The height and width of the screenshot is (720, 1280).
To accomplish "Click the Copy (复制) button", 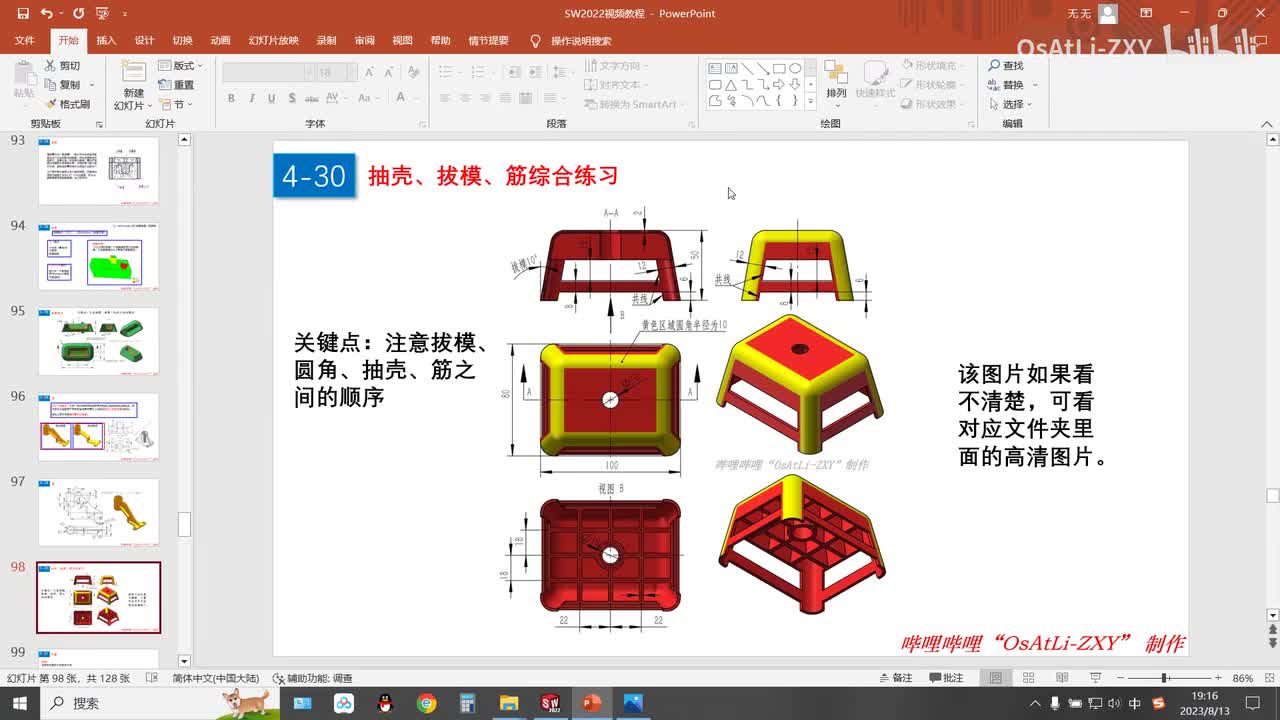I will coord(61,85).
